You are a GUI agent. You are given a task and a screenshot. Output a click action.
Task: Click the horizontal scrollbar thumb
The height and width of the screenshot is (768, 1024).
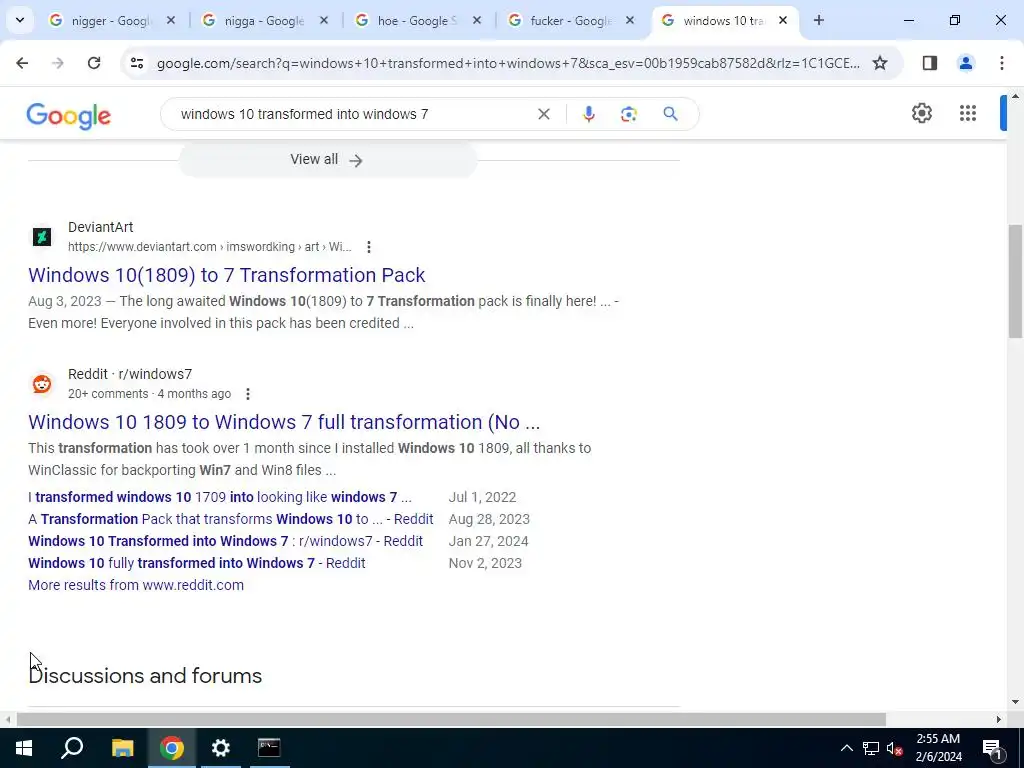[451, 719]
